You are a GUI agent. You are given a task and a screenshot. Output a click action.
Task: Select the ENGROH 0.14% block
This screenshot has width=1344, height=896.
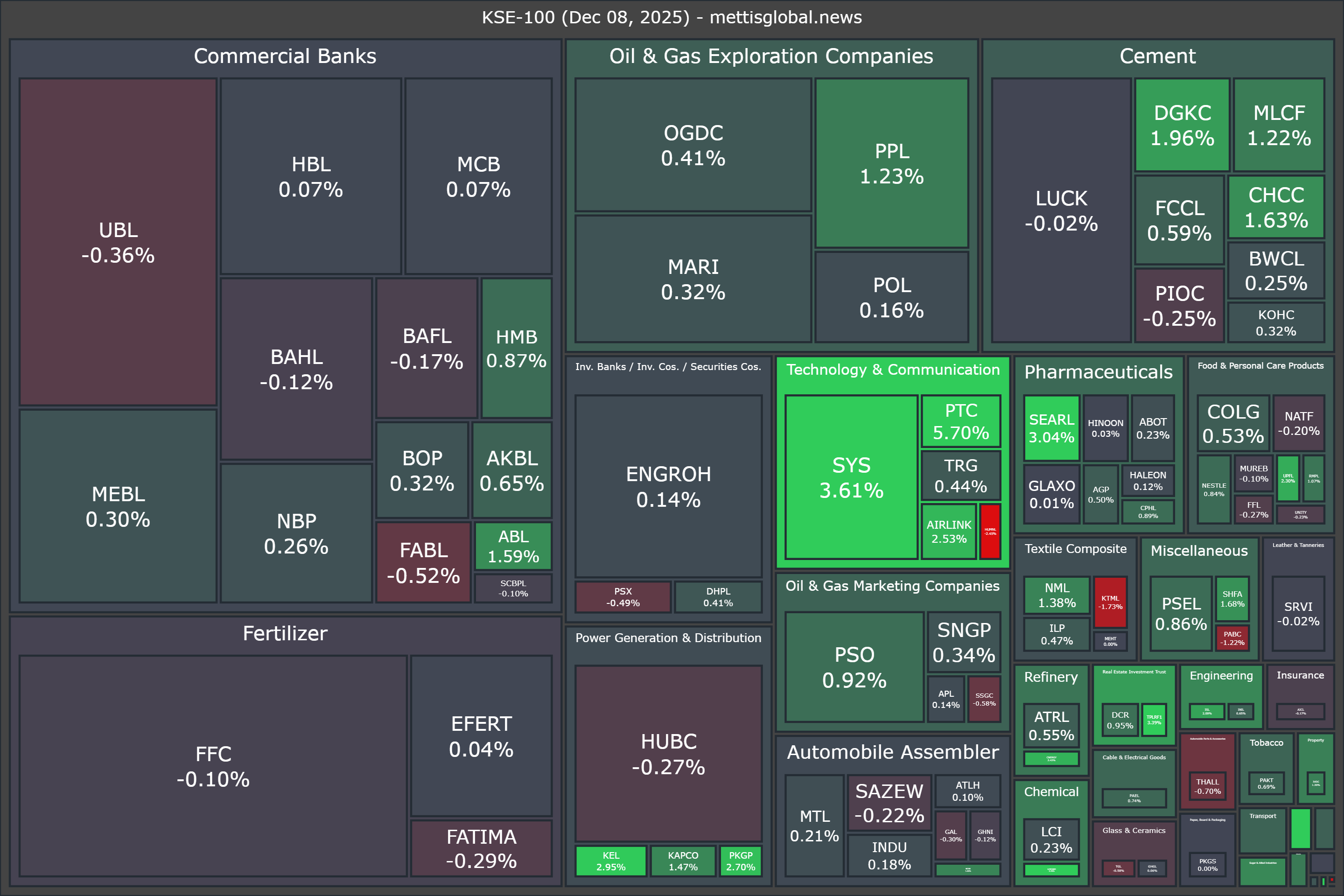point(668,486)
